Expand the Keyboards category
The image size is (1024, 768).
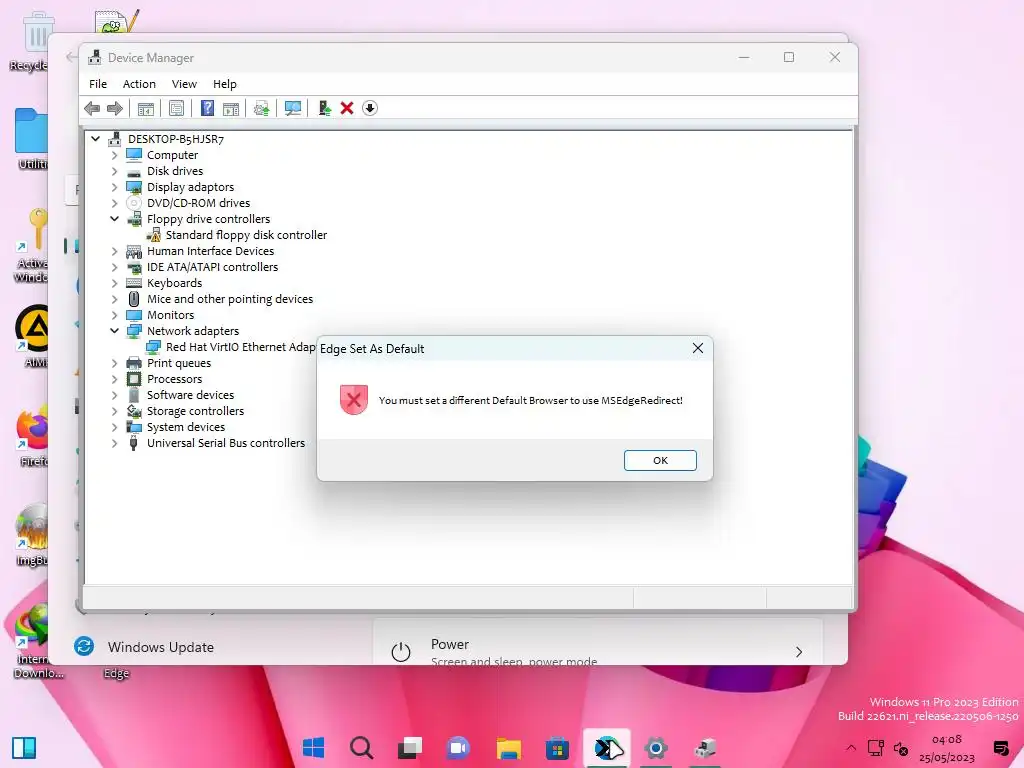(115, 283)
